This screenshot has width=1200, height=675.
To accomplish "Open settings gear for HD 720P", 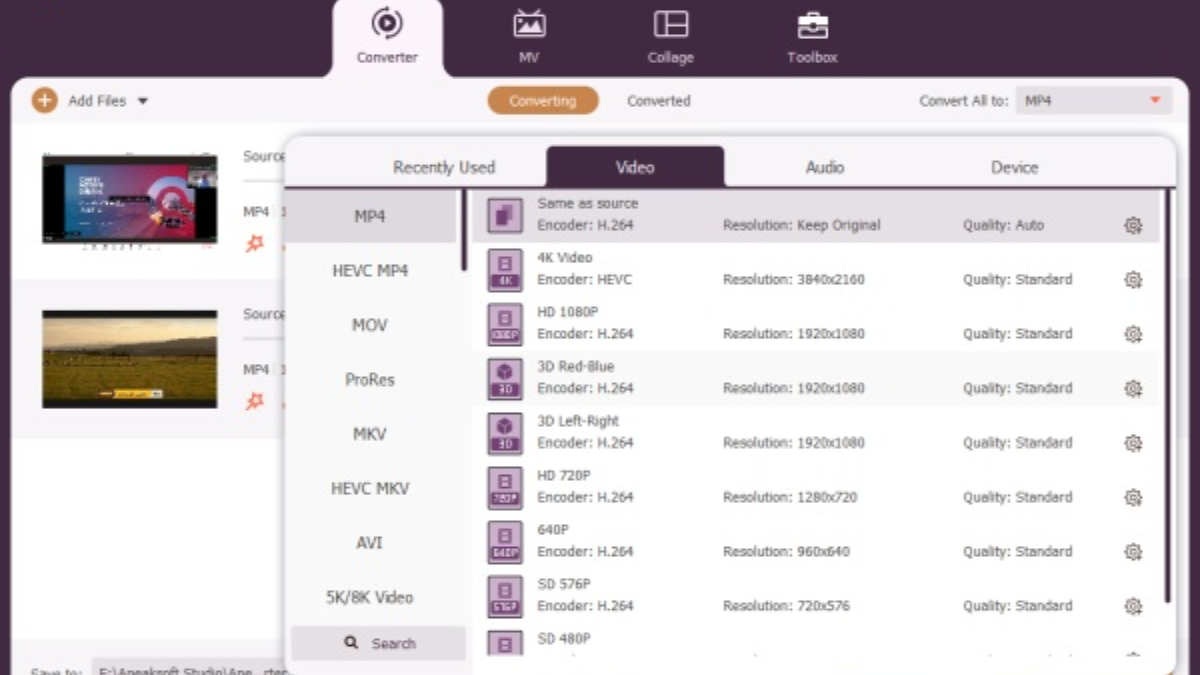I will [1133, 497].
